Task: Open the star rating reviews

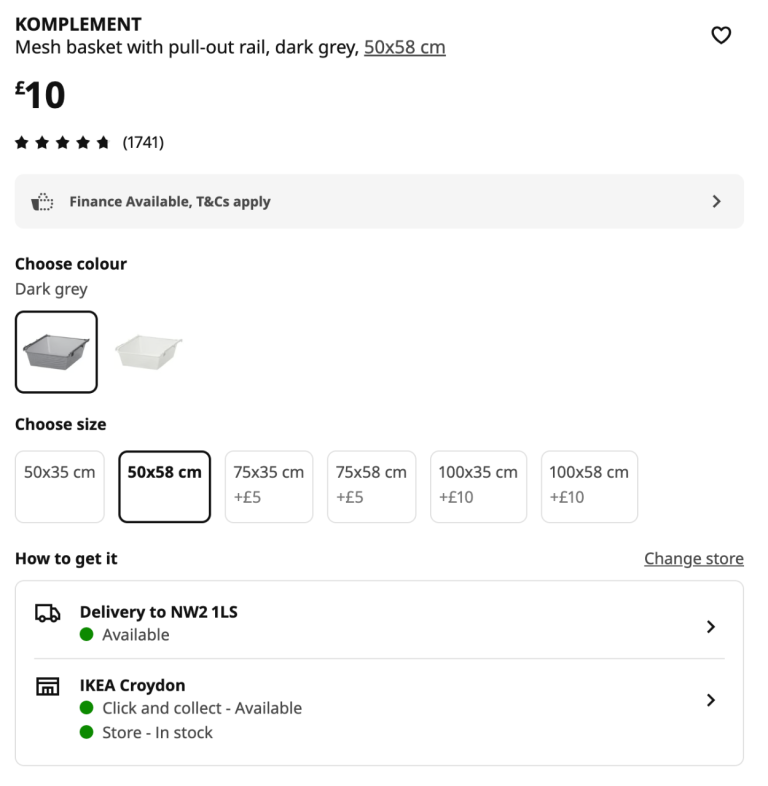Action: (x=89, y=143)
